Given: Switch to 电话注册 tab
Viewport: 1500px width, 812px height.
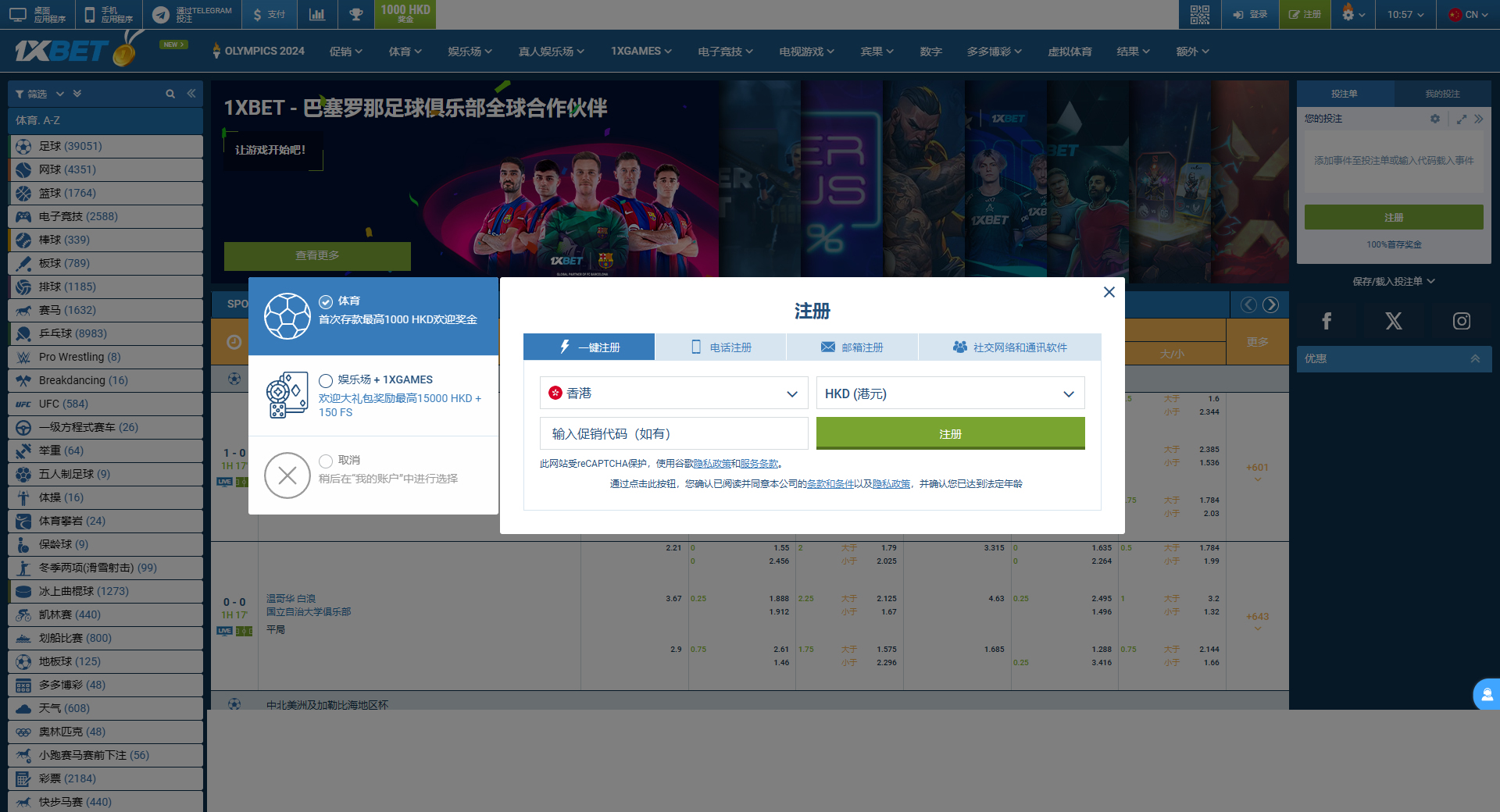Looking at the screenshot, I should click(721, 347).
